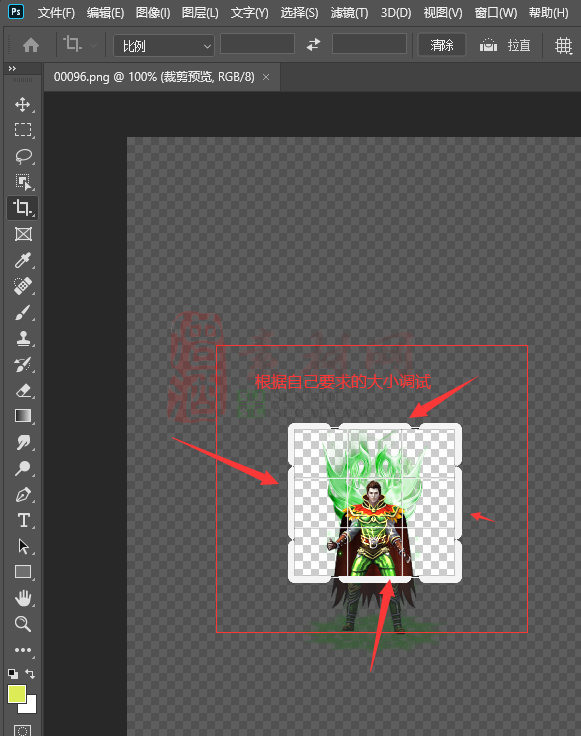This screenshot has height=736, width=581.
Task: Close the 00096.png document tab
Action: pos(266,77)
